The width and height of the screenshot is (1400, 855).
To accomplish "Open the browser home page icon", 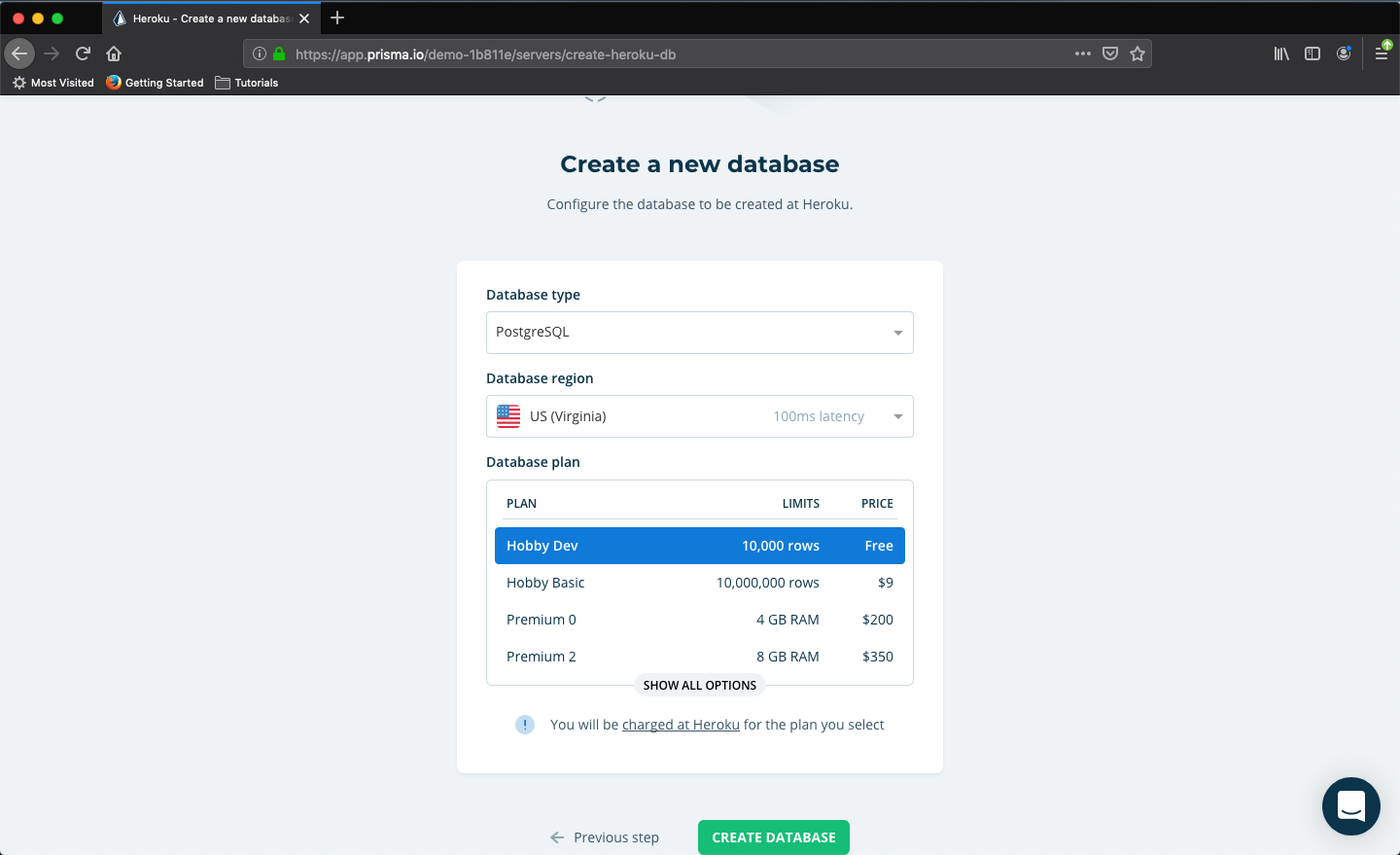I will pos(114,53).
